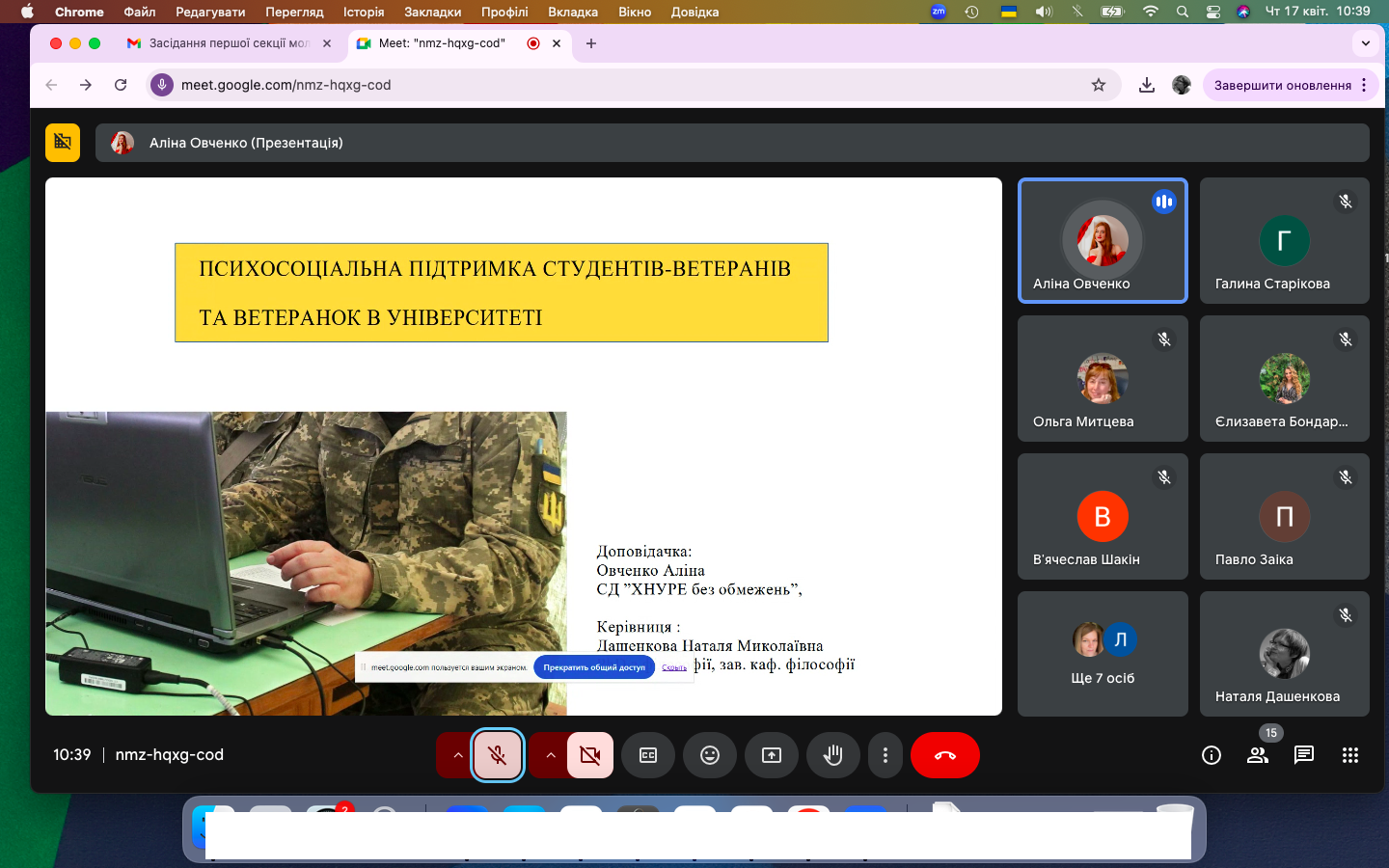Close the Meet browser tab
The width and height of the screenshot is (1389, 868).
557,43
